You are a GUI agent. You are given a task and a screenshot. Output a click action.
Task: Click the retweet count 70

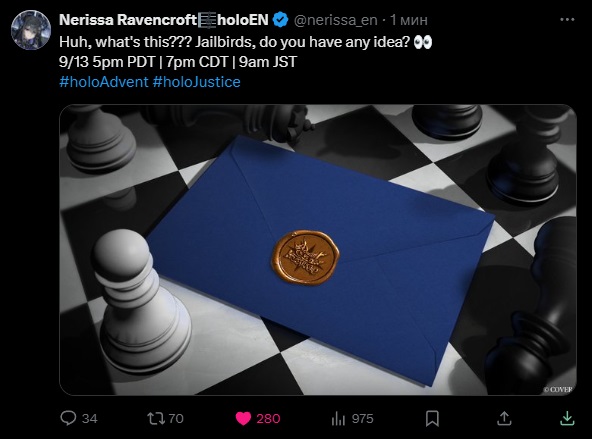[176, 419]
